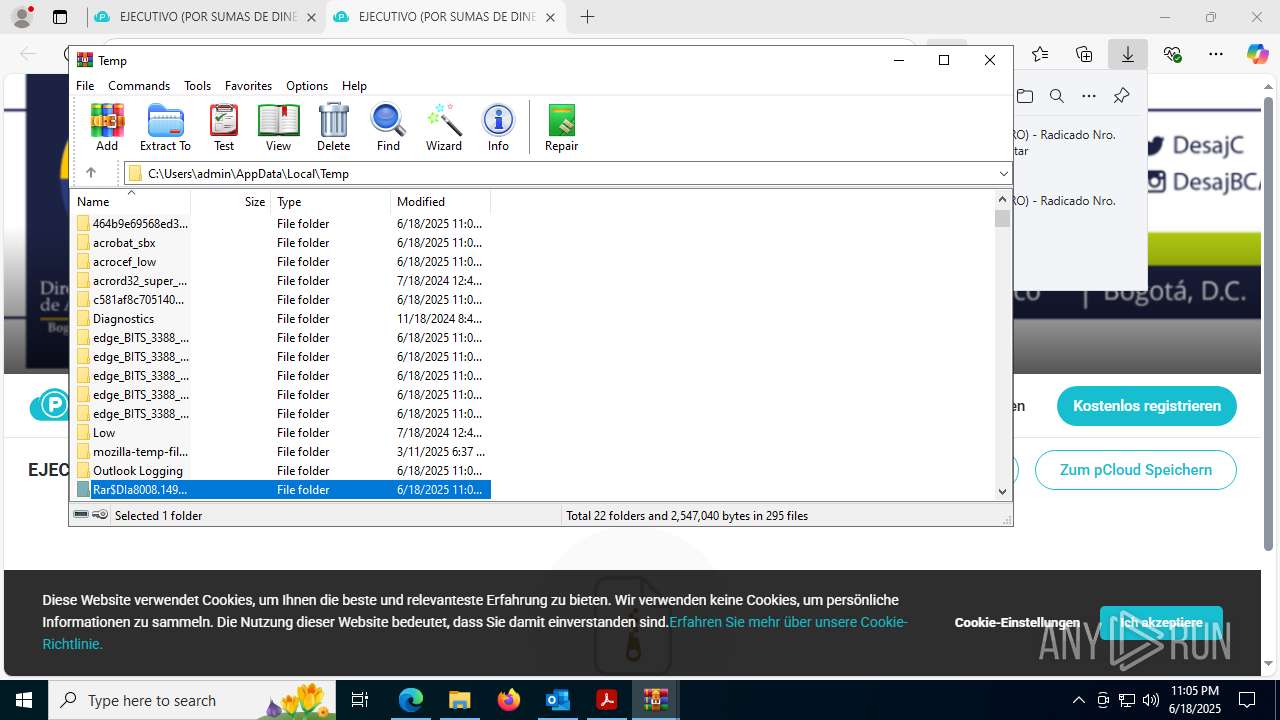Open the Wizard tool
Image resolution: width=1280 pixels, height=720 pixels.
[x=444, y=127]
